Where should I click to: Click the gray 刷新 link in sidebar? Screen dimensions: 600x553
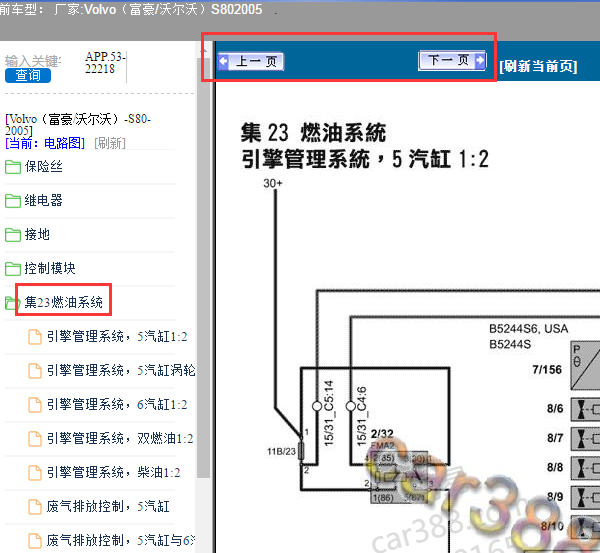[x=110, y=144]
